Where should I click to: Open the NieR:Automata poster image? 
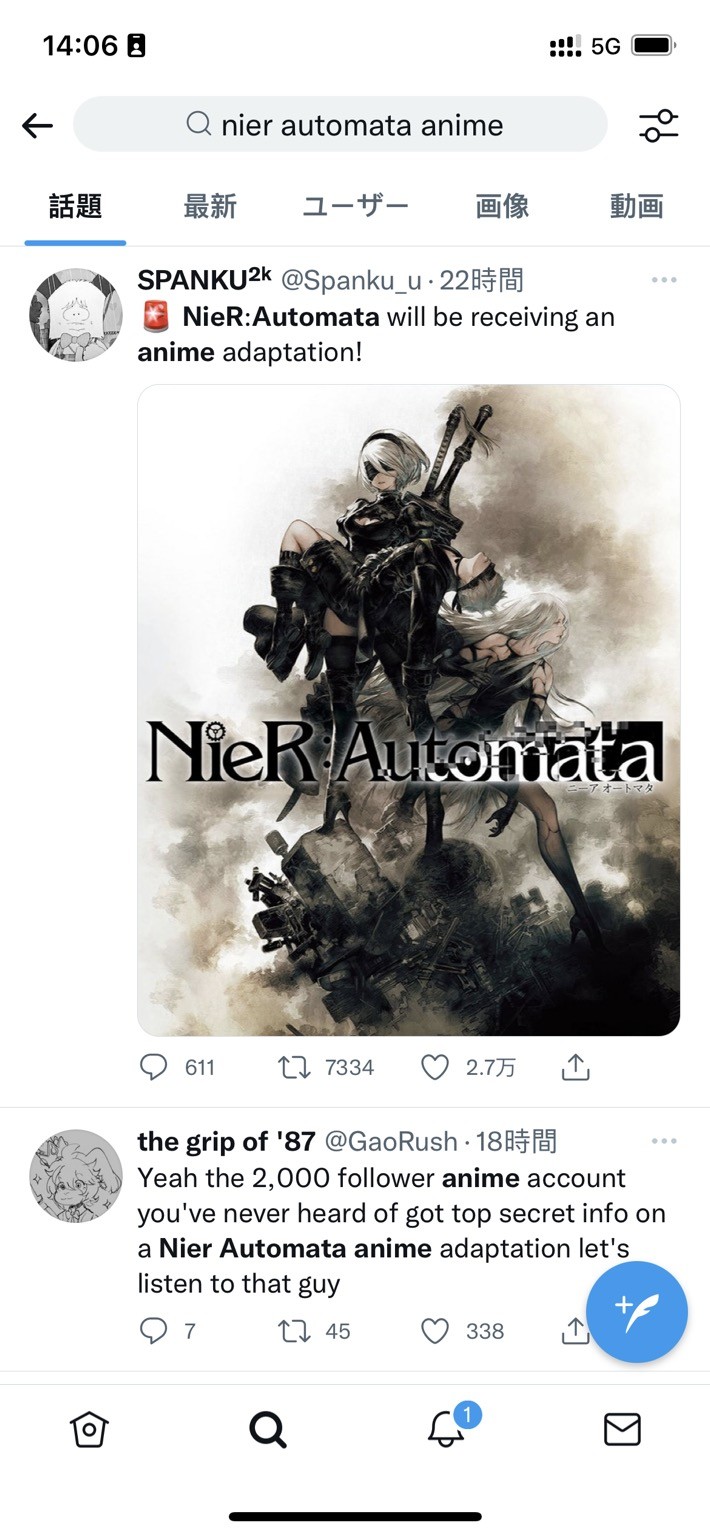pos(408,710)
